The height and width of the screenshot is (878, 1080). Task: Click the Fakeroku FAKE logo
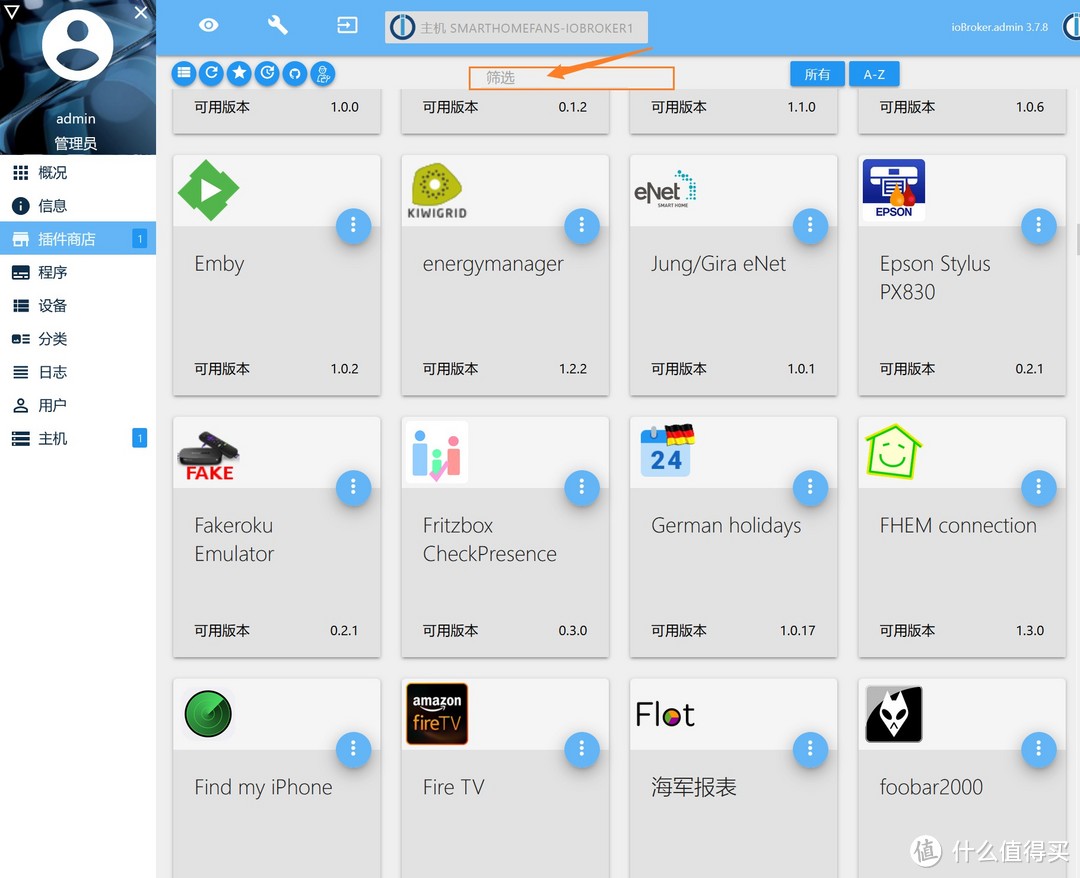[x=209, y=455]
